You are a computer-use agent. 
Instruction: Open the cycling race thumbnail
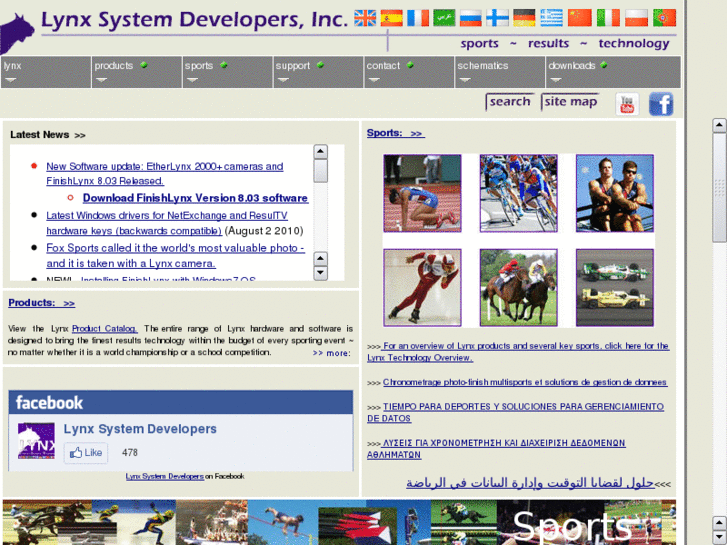point(518,193)
